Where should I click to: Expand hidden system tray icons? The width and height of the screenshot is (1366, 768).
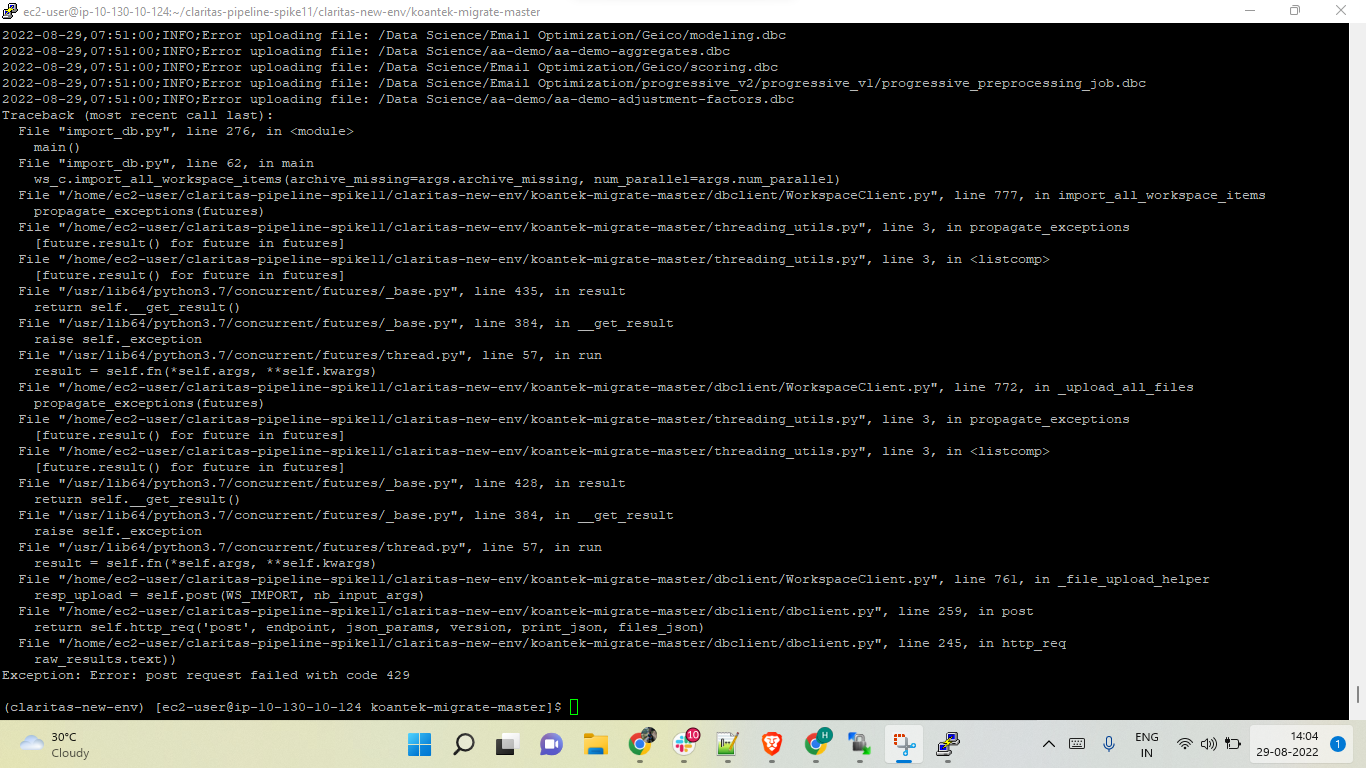tap(1049, 744)
